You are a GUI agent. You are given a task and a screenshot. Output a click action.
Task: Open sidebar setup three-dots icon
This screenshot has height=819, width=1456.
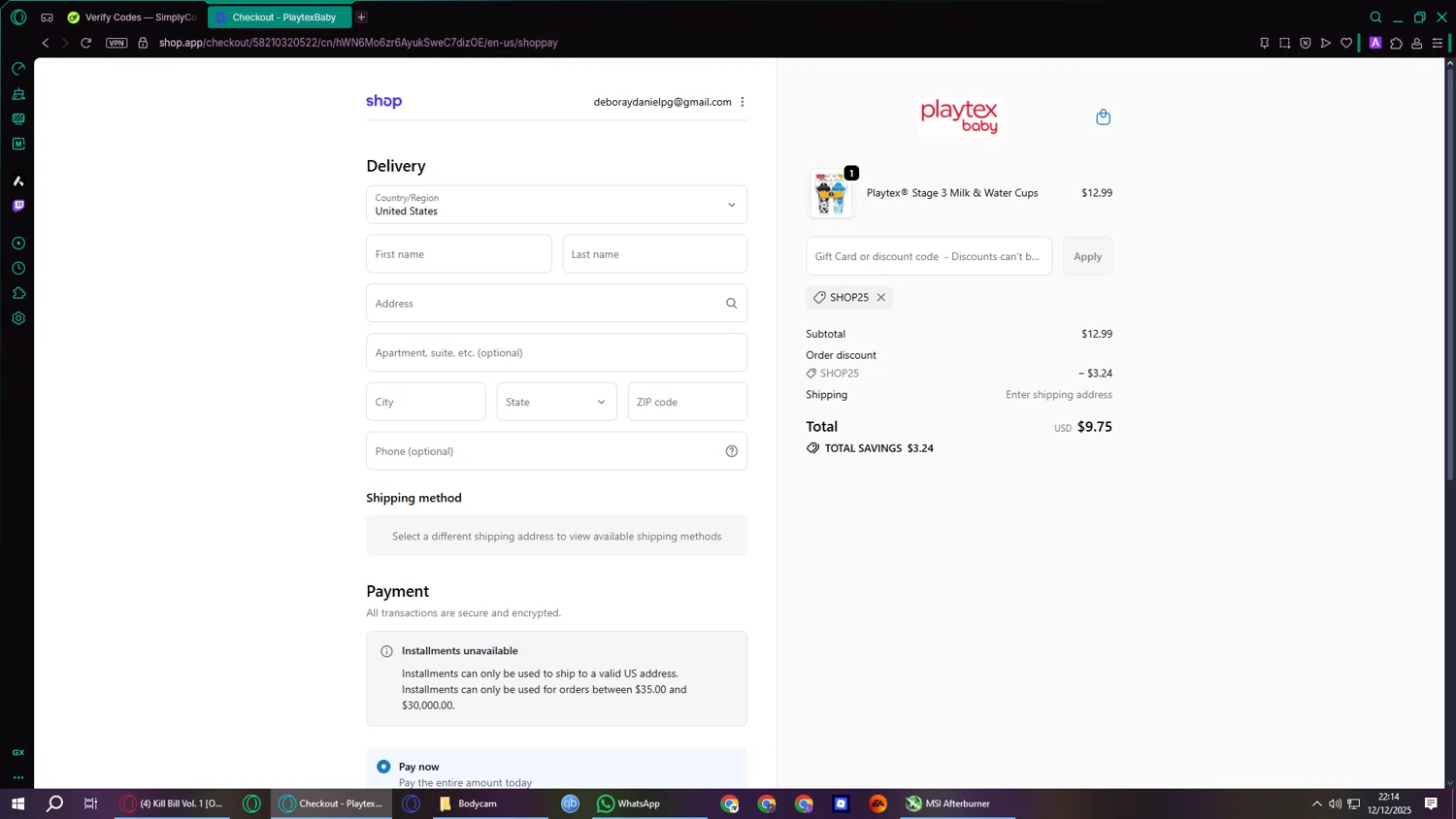click(18, 777)
